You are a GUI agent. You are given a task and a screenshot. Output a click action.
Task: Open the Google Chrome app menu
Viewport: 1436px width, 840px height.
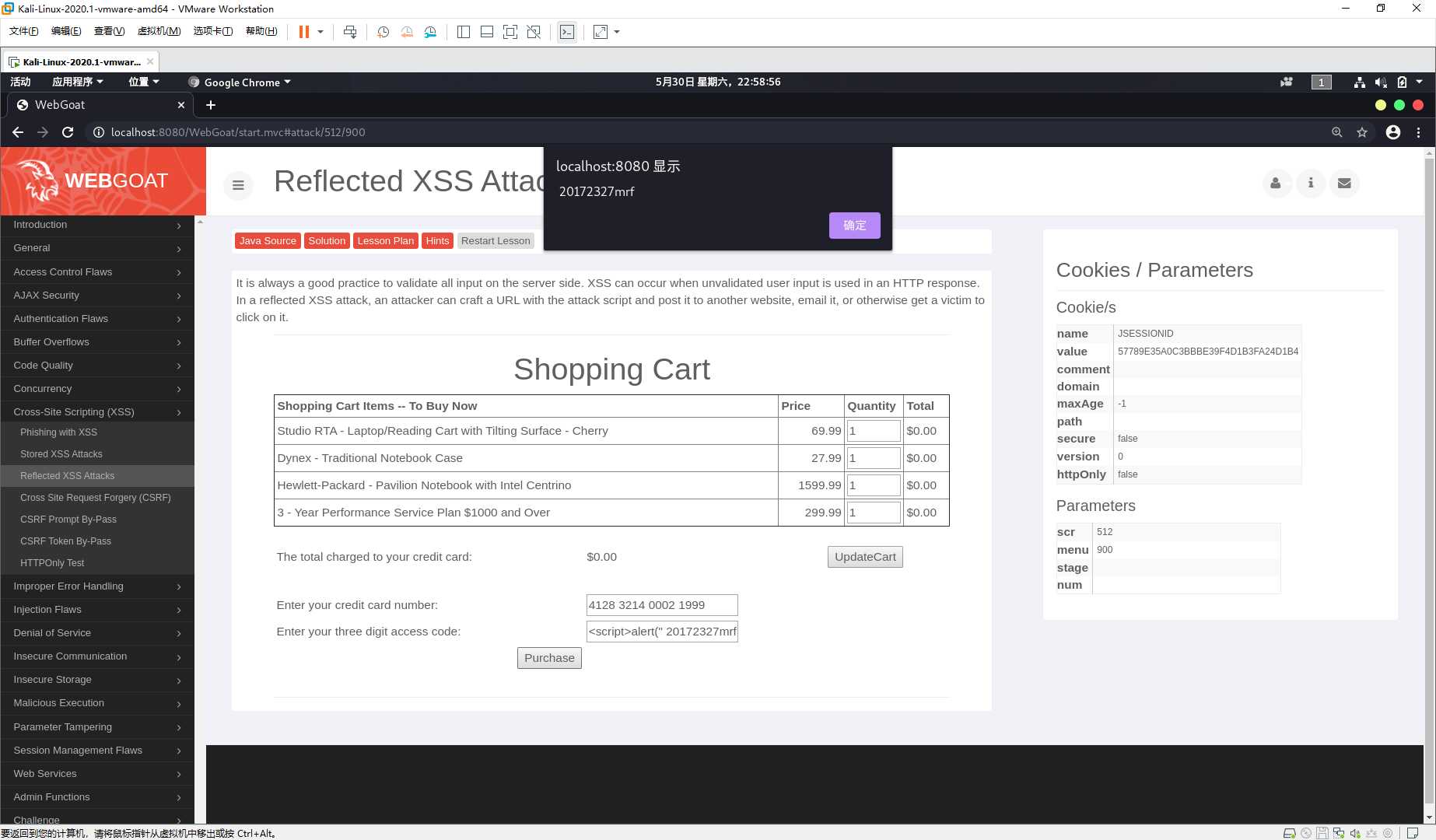point(240,82)
